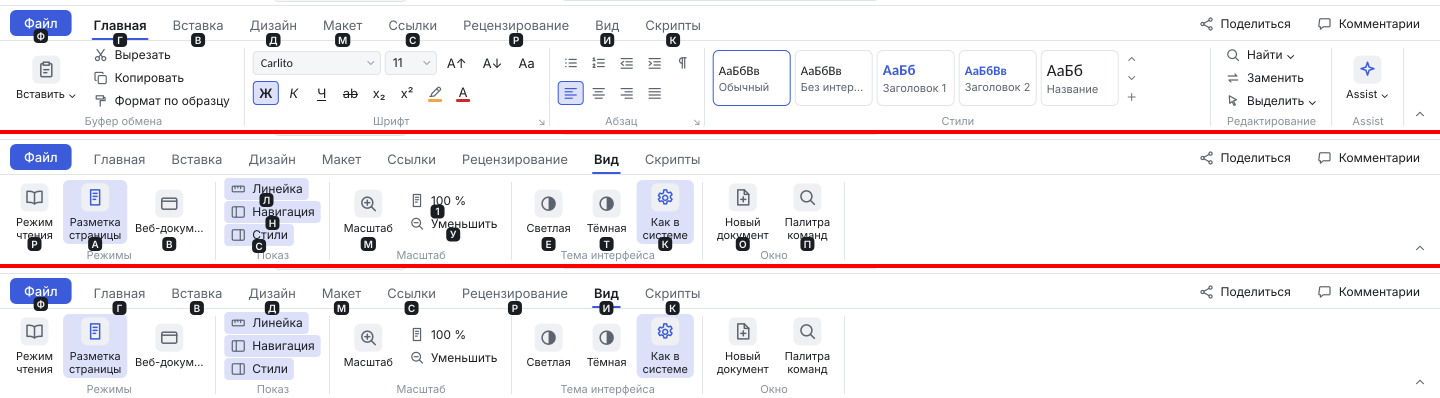Add a new style with the plus icon
Viewport: 1440px width, 398px height.
[1131, 97]
